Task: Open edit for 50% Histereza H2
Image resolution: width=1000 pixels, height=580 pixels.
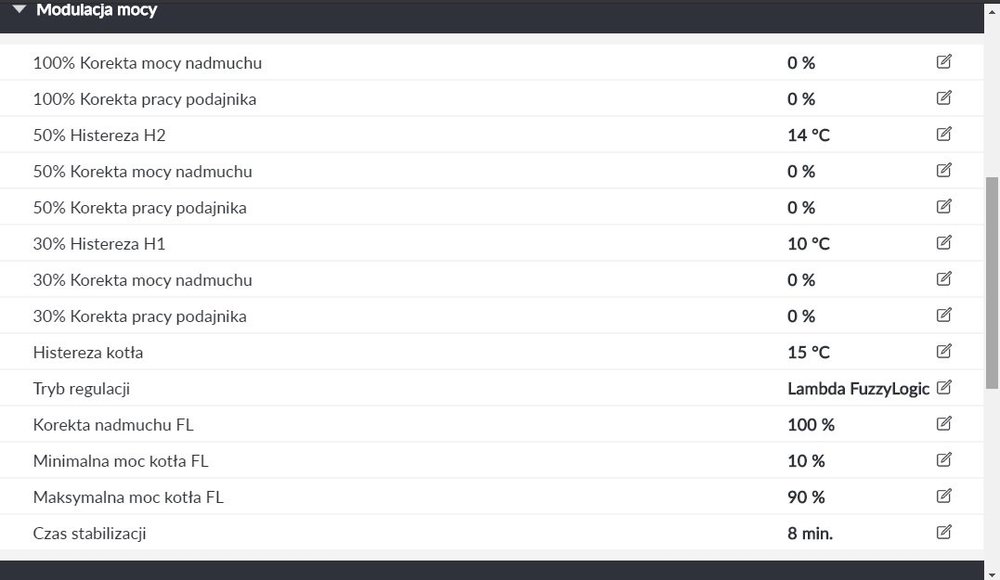Action: point(944,134)
